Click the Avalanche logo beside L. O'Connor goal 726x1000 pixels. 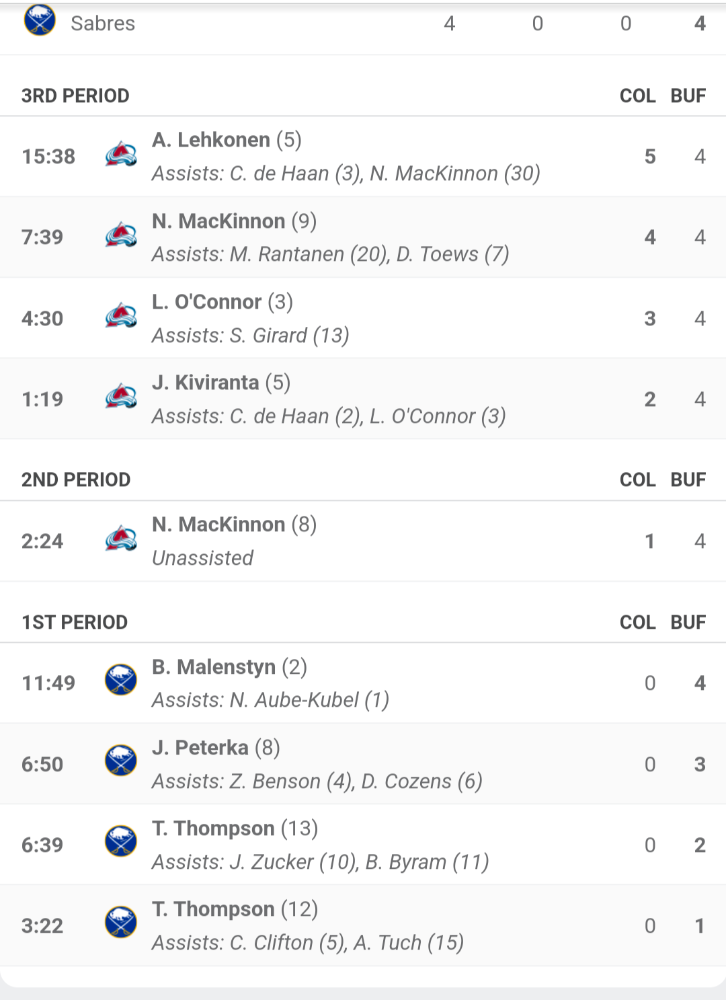[121, 318]
